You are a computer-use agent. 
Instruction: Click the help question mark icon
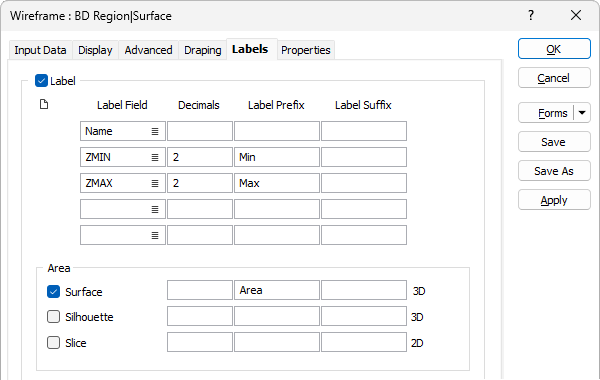coord(531,15)
